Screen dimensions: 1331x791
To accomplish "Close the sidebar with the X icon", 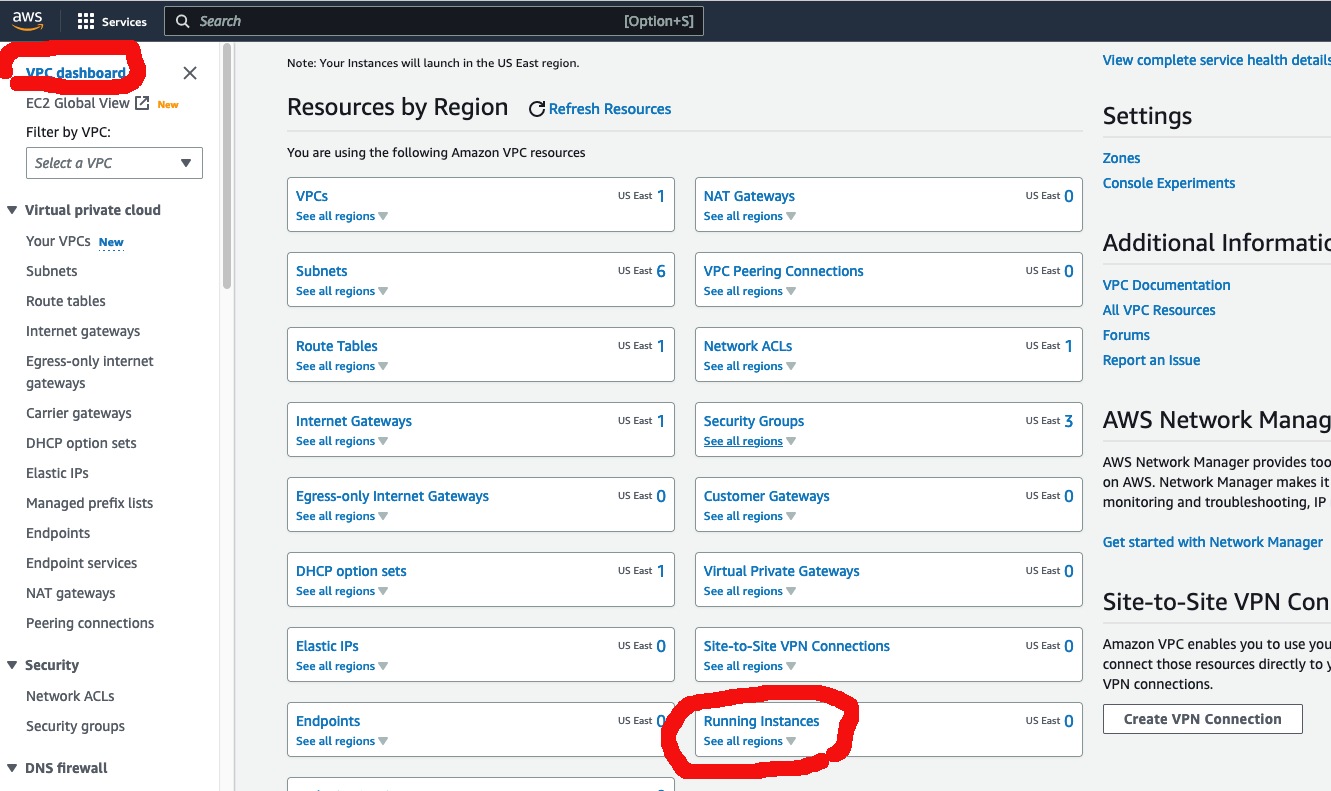I will (190, 73).
